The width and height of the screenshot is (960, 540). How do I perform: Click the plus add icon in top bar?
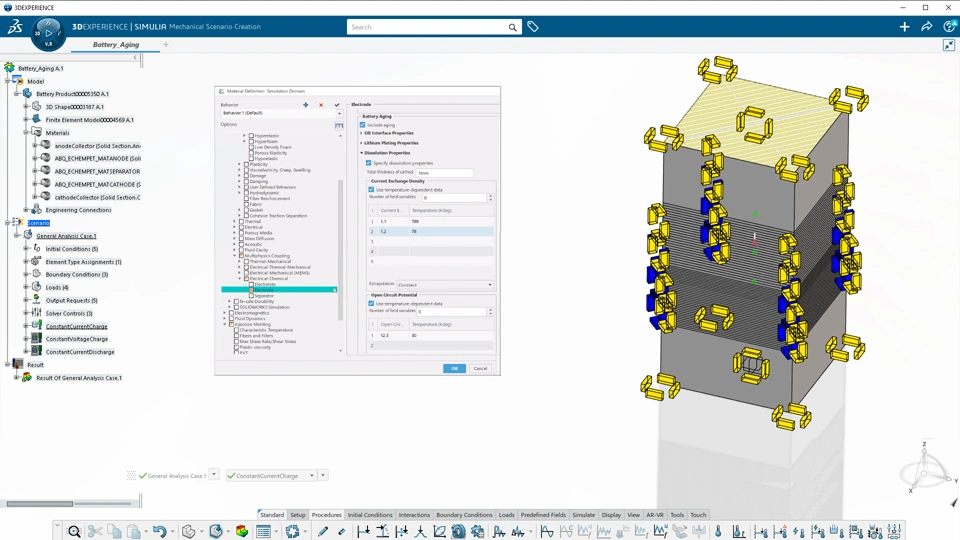(x=904, y=27)
